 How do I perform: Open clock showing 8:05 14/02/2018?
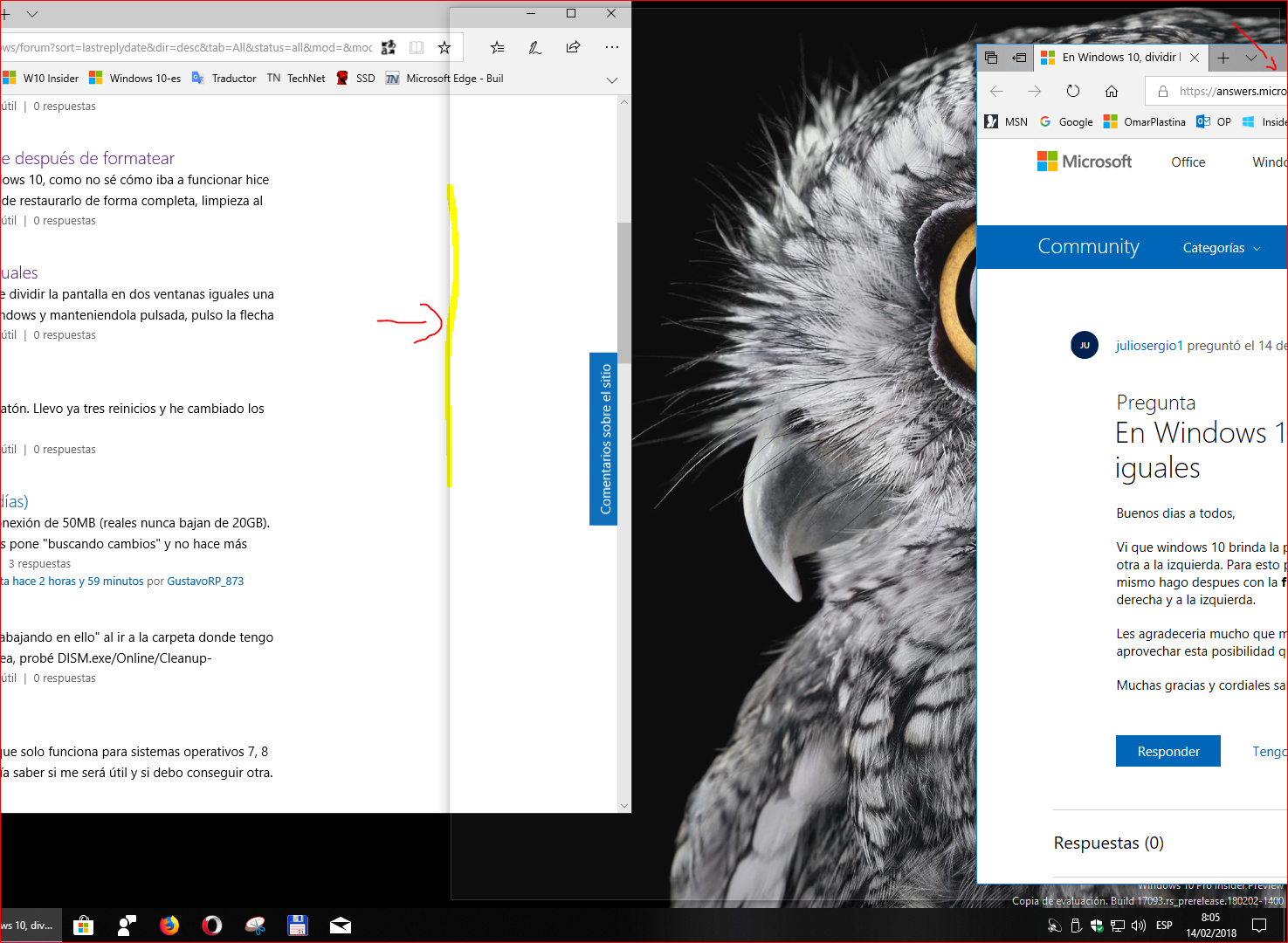[1211, 926]
